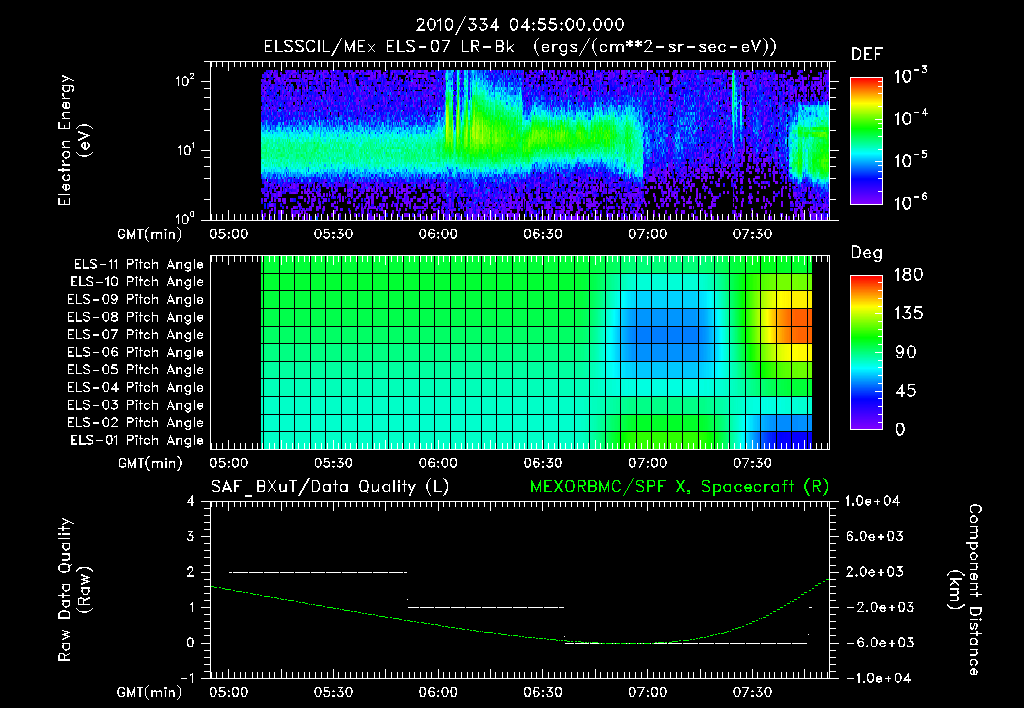Click the Raw Data Quality (Raw) axis title
The width and height of the screenshot is (1024, 708).
click(x=74, y=590)
